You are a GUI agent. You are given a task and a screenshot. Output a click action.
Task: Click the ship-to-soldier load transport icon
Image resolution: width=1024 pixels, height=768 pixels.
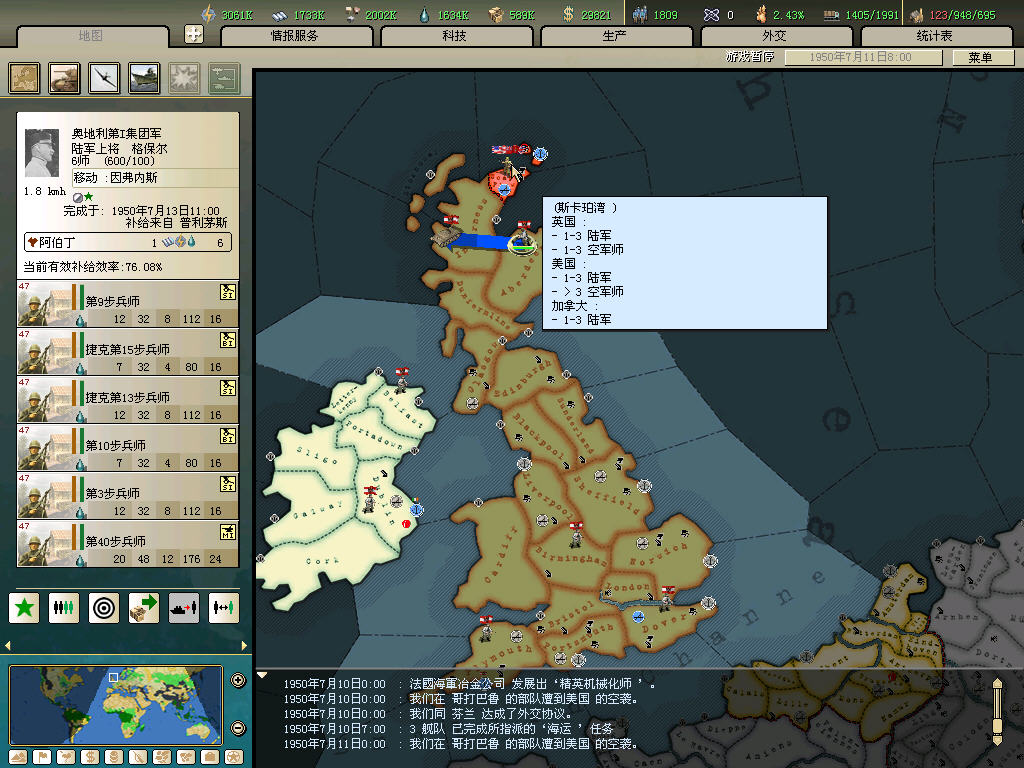(184, 608)
